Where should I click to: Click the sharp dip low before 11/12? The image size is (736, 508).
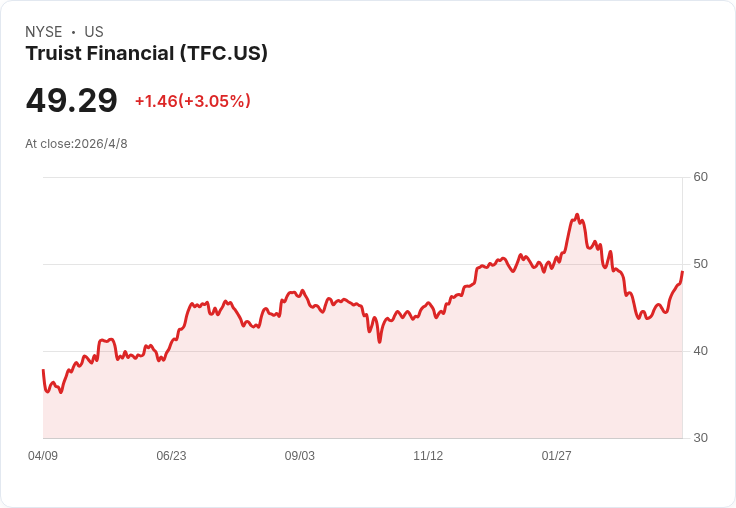[x=379, y=342]
